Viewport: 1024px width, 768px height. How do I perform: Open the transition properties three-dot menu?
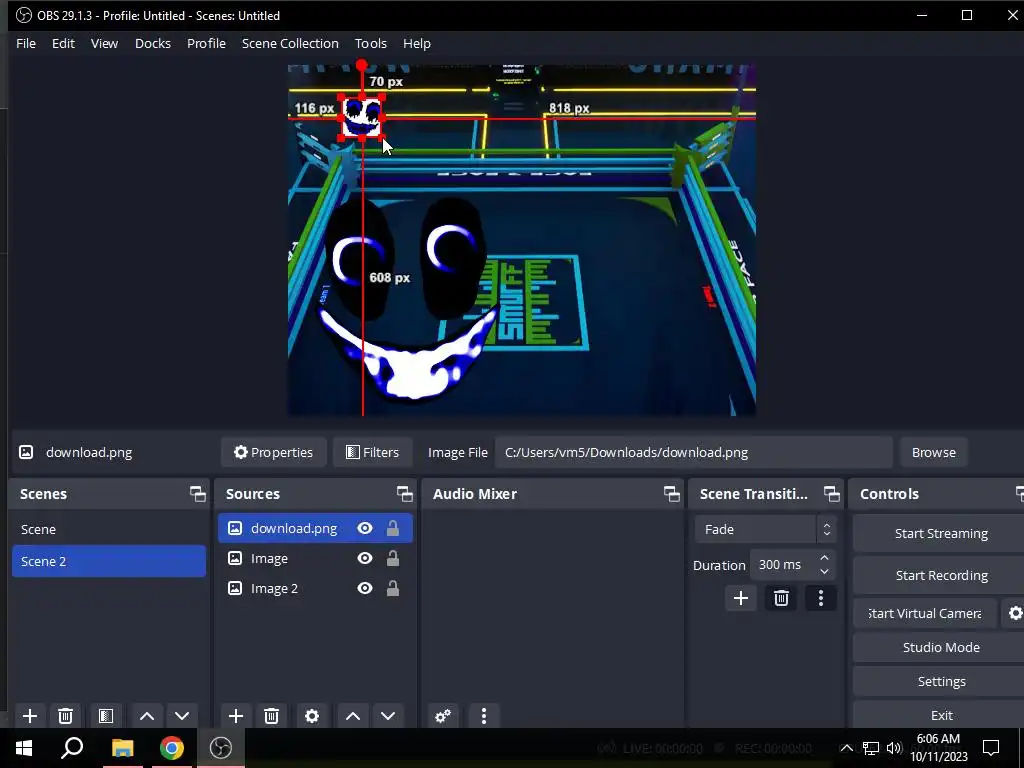pos(821,598)
